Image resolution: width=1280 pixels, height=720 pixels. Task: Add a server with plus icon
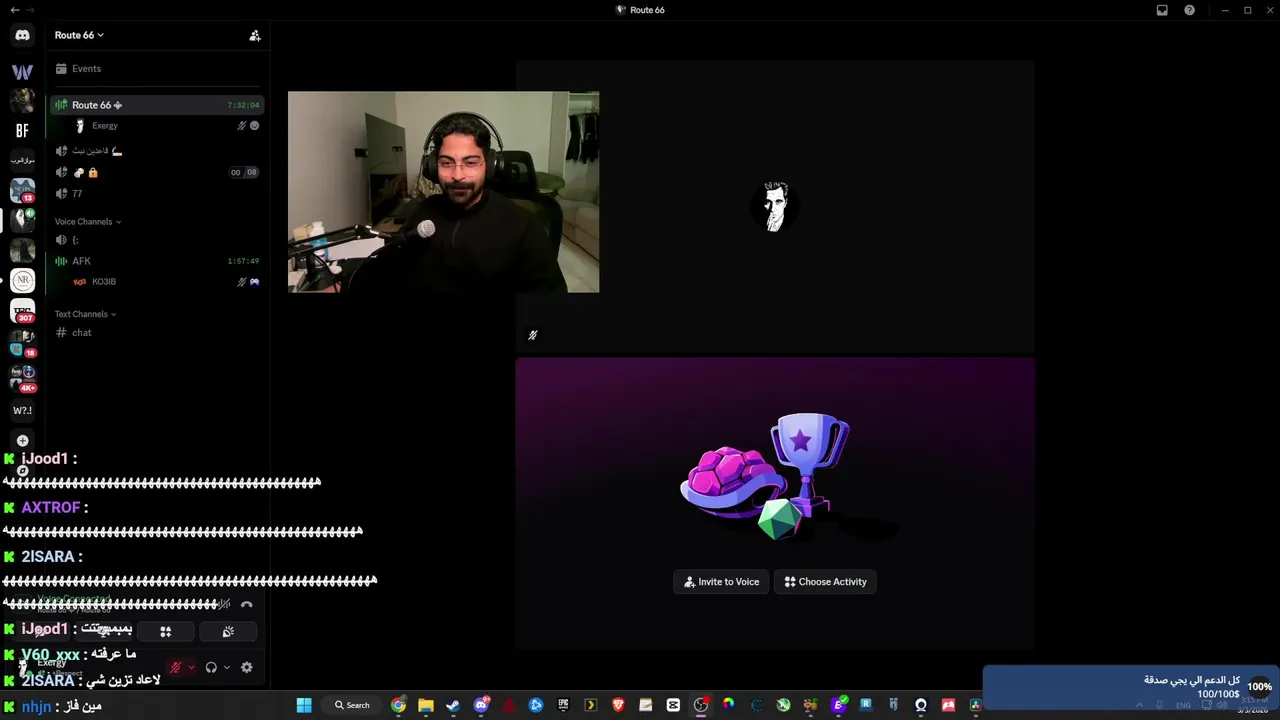coord(22,440)
